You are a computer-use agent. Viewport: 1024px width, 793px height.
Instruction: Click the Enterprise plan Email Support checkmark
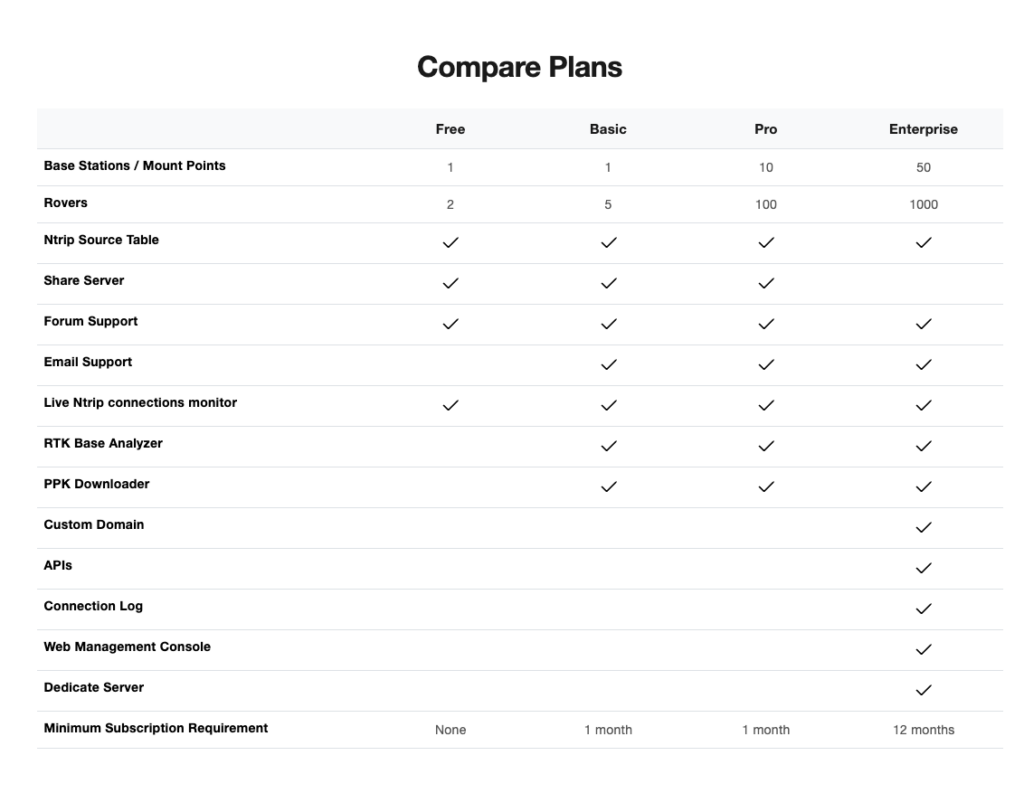pos(924,365)
